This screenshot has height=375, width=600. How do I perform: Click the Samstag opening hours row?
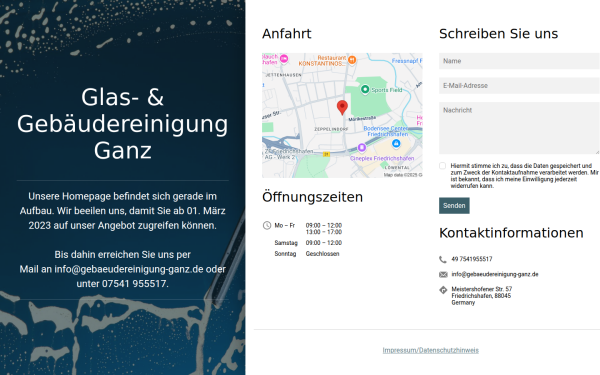click(308, 243)
